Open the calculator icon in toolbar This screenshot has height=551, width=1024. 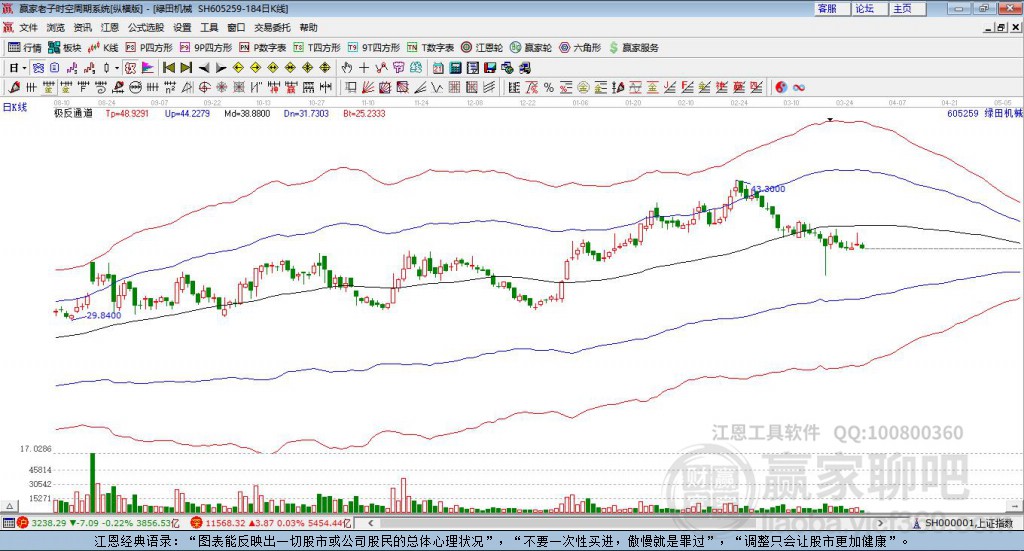(x=456, y=68)
